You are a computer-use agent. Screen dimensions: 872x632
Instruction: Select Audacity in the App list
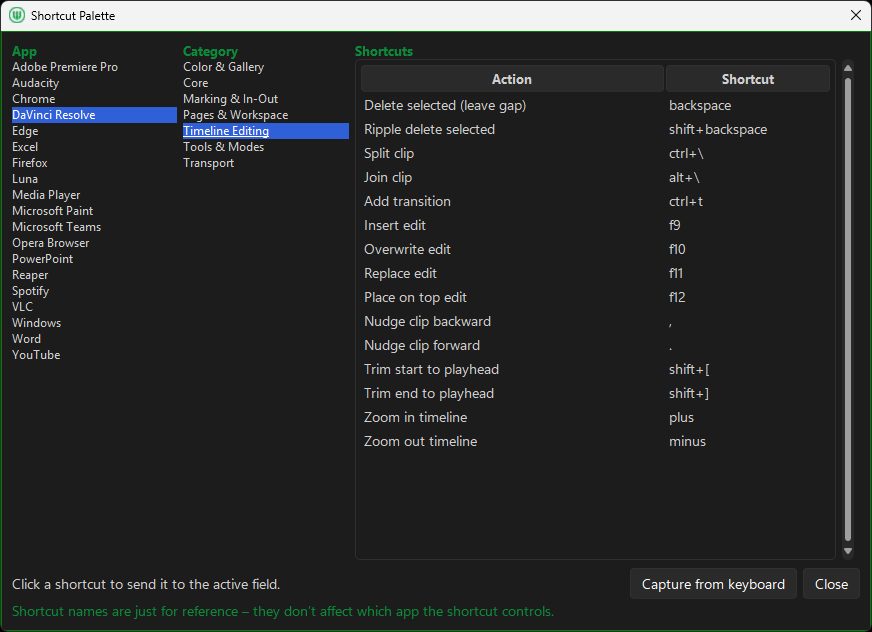[x=35, y=82]
